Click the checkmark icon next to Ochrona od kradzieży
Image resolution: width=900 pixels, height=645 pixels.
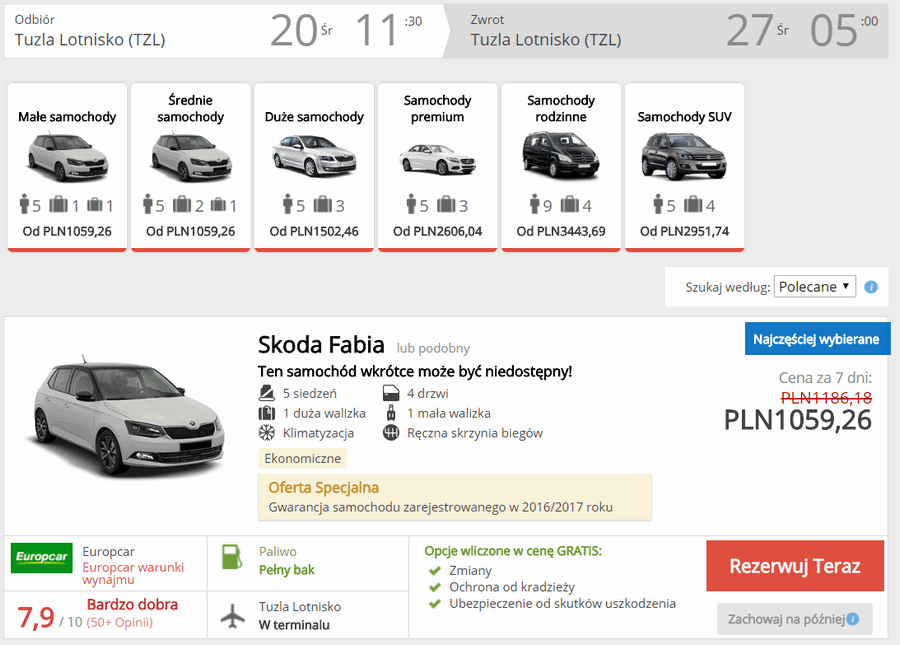435,587
